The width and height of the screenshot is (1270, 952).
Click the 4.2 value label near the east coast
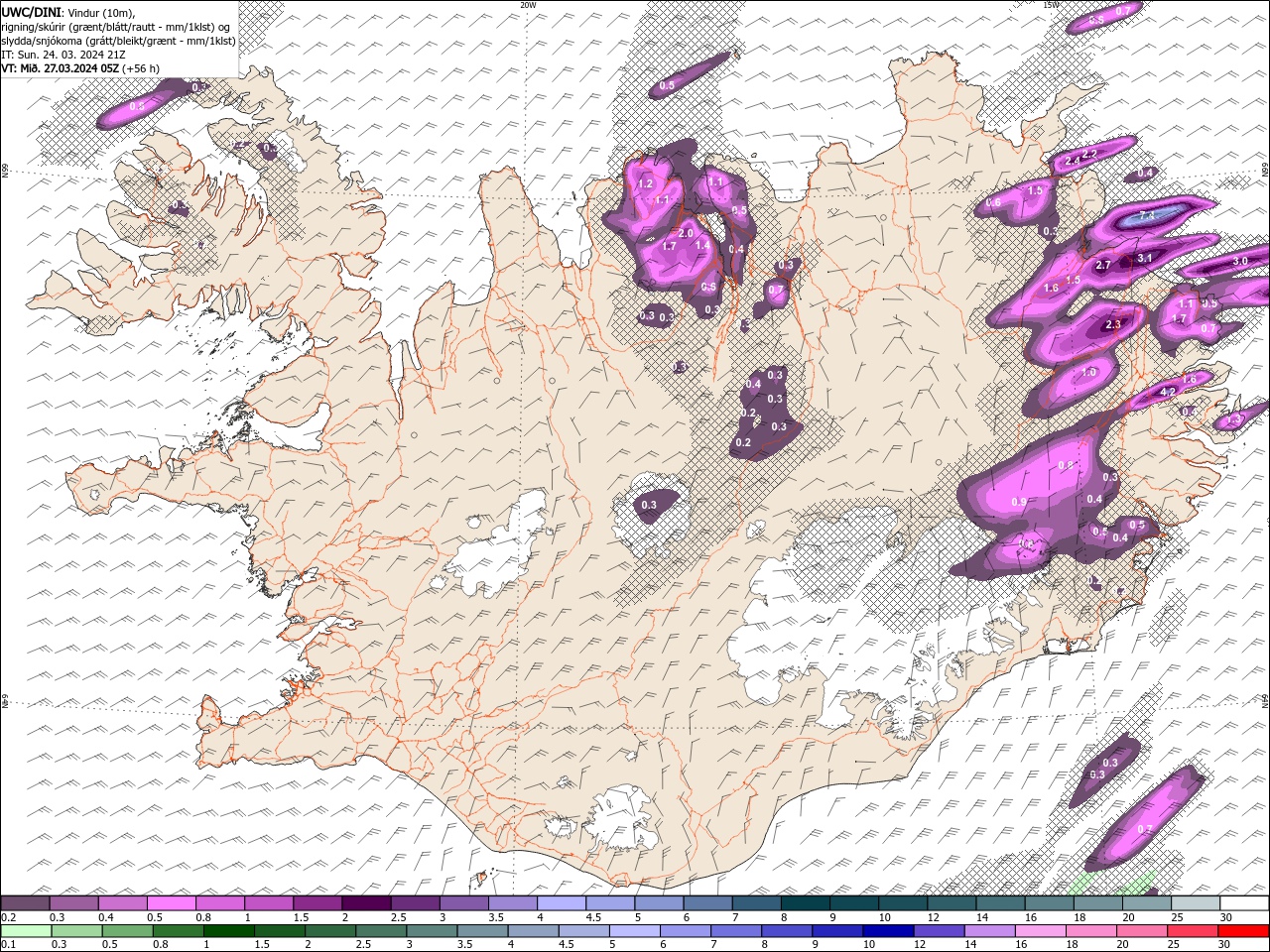click(x=1168, y=392)
